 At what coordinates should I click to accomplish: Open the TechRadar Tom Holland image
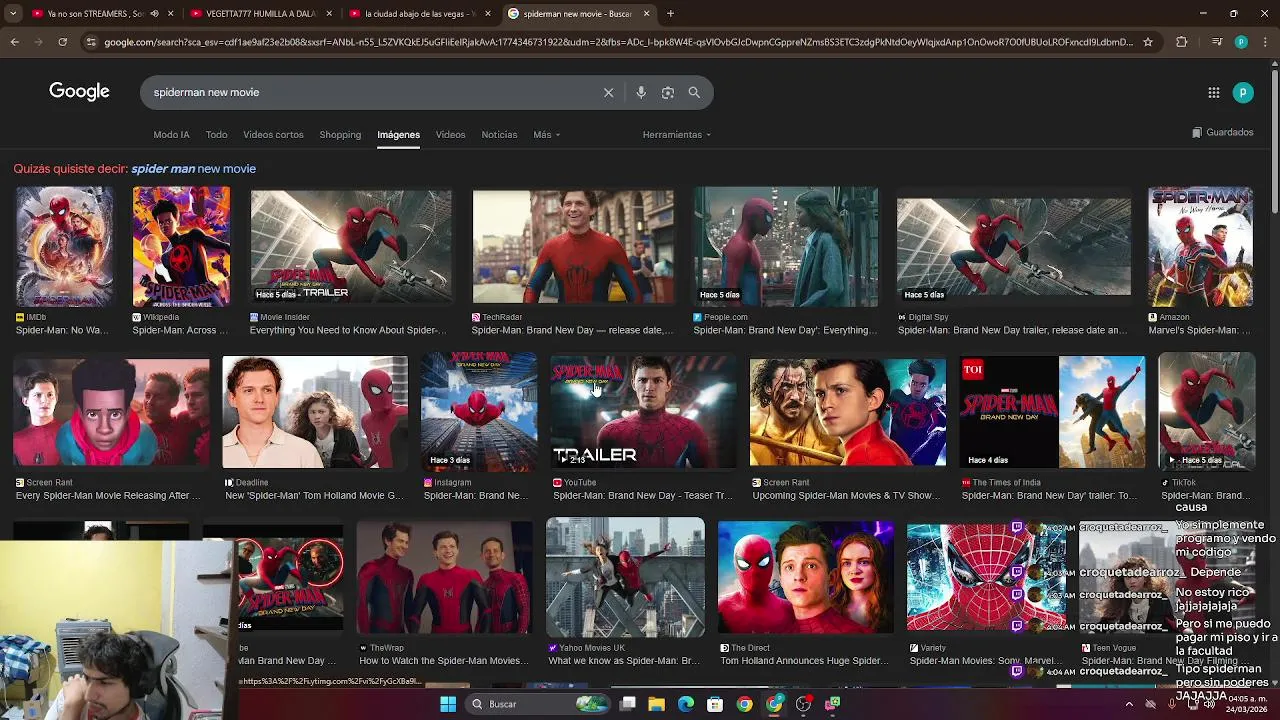click(573, 246)
